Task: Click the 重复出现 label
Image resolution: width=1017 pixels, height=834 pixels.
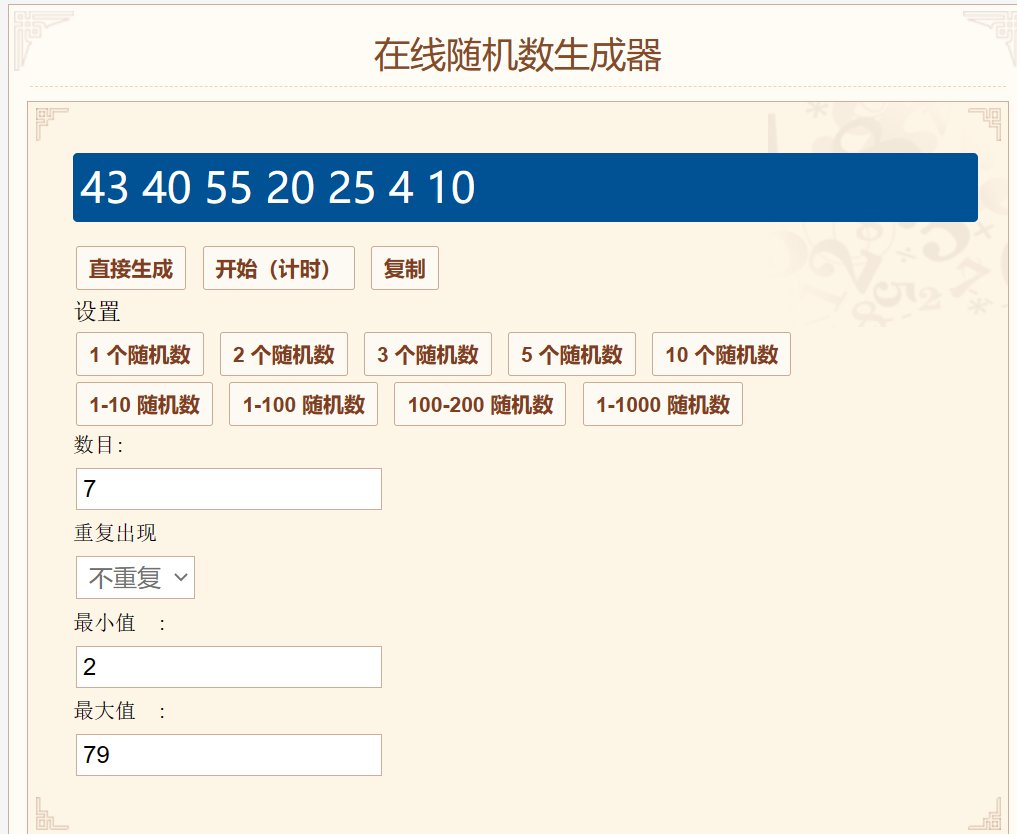Action: pos(115,533)
